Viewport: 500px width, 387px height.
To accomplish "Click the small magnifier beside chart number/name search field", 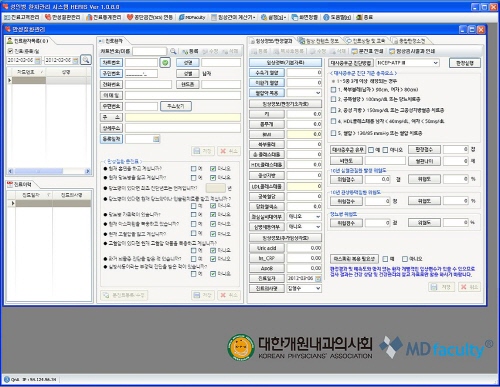I will (x=173, y=51).
